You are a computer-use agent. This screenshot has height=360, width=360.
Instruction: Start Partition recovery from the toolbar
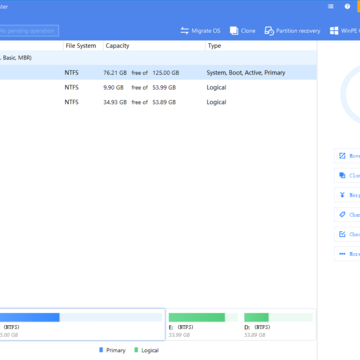pyautogui.click(x=292, y=31)
